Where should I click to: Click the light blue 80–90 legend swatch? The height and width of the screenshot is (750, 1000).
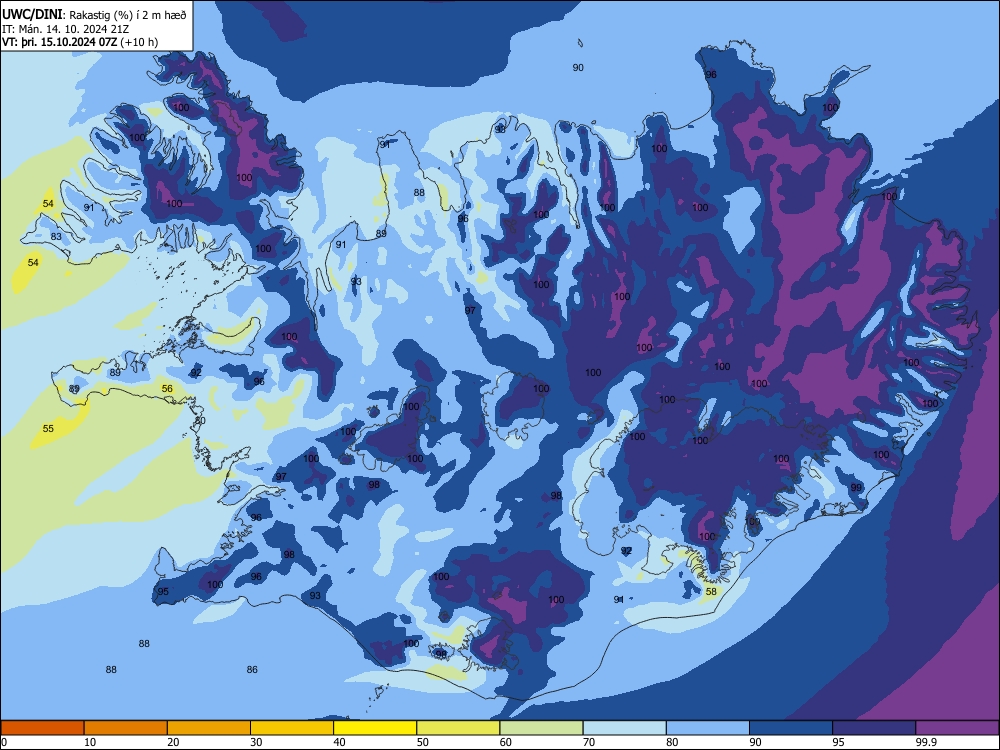(x=708, y=728)
